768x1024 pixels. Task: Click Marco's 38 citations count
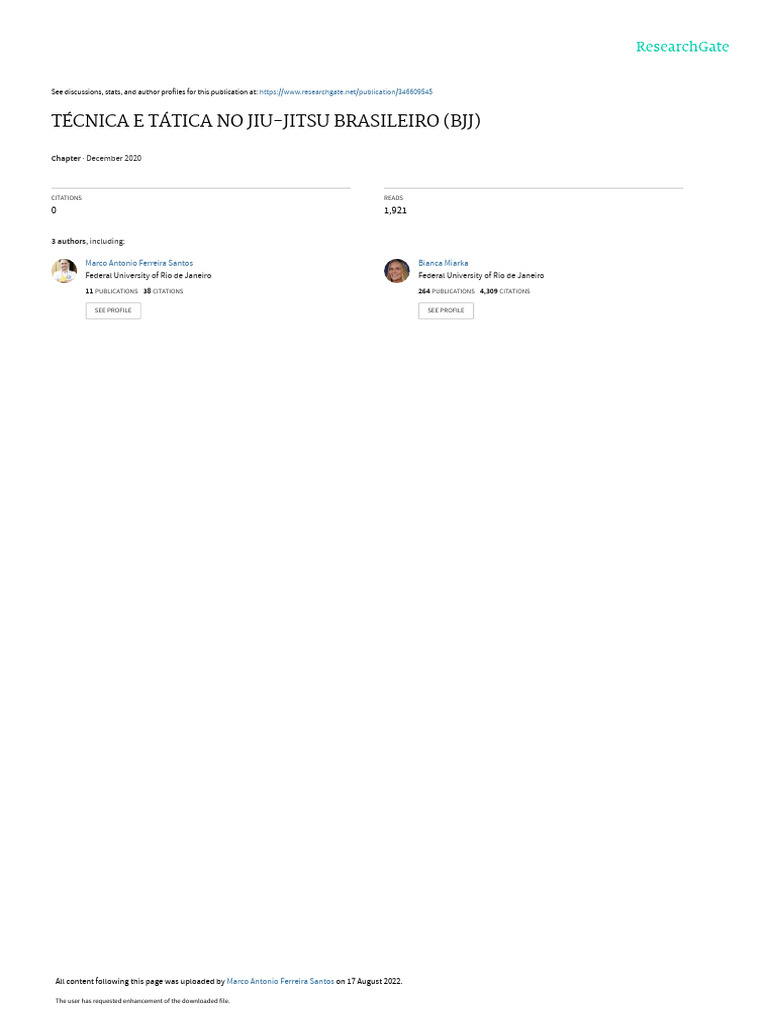[x=163, y=291]
